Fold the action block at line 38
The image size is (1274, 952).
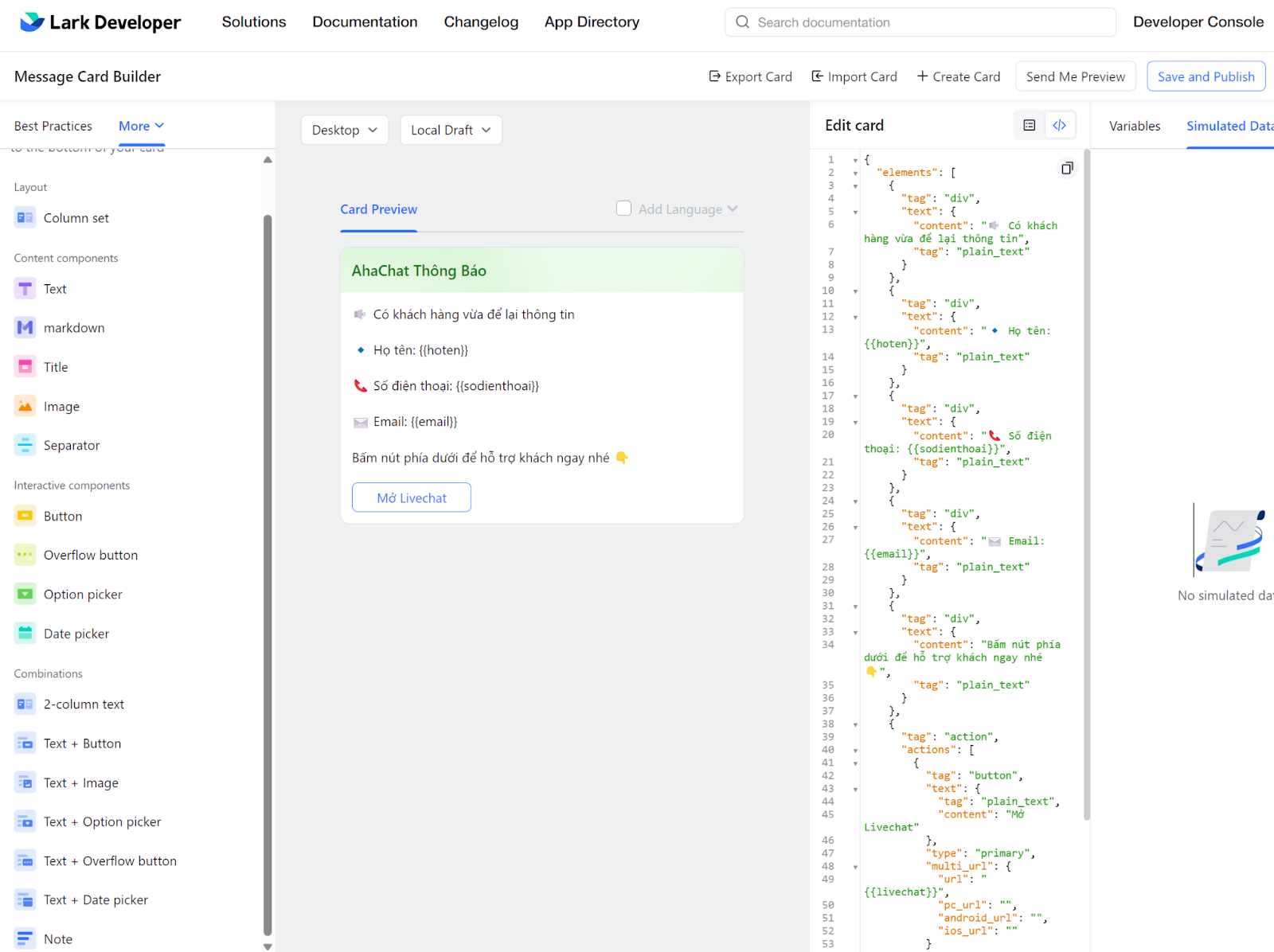point(855,724)
